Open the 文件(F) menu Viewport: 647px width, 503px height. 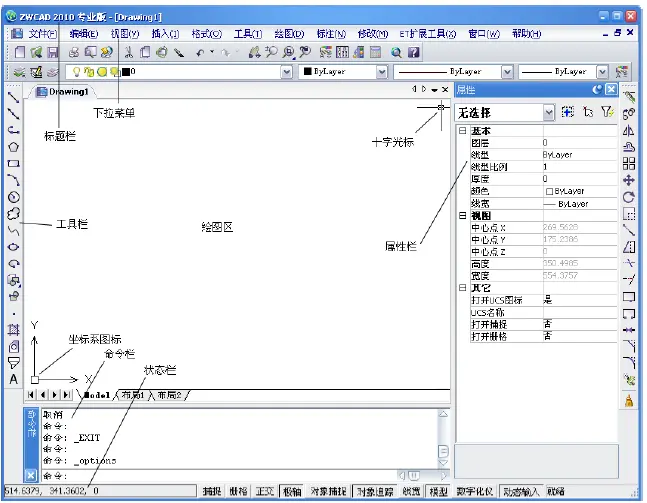[x=43, y=34]
